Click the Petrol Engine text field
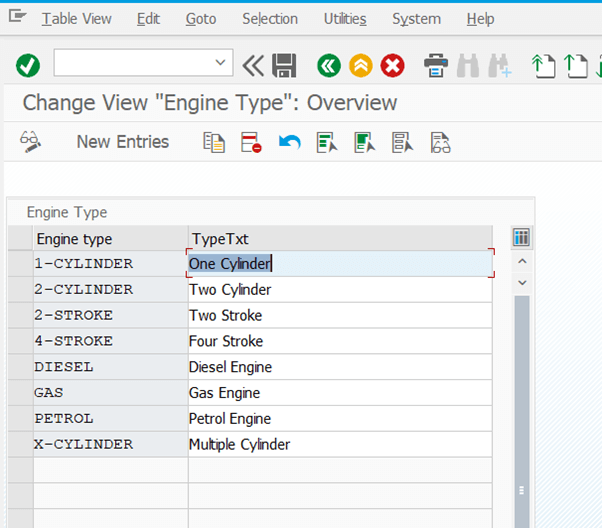 tap(340, 419)
